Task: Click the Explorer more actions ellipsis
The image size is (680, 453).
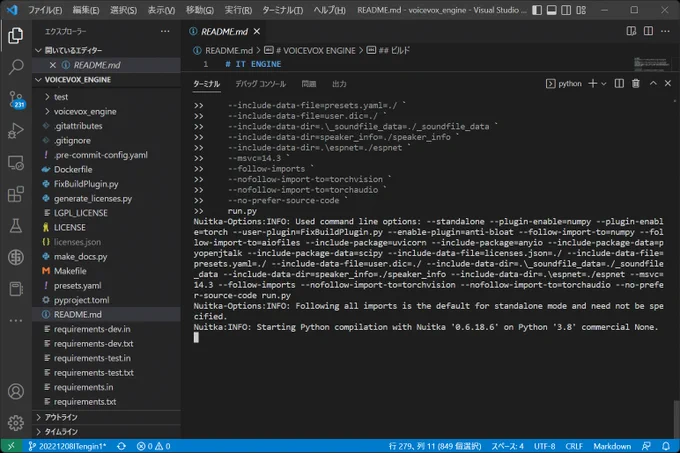Action: [x=165, y=31]
